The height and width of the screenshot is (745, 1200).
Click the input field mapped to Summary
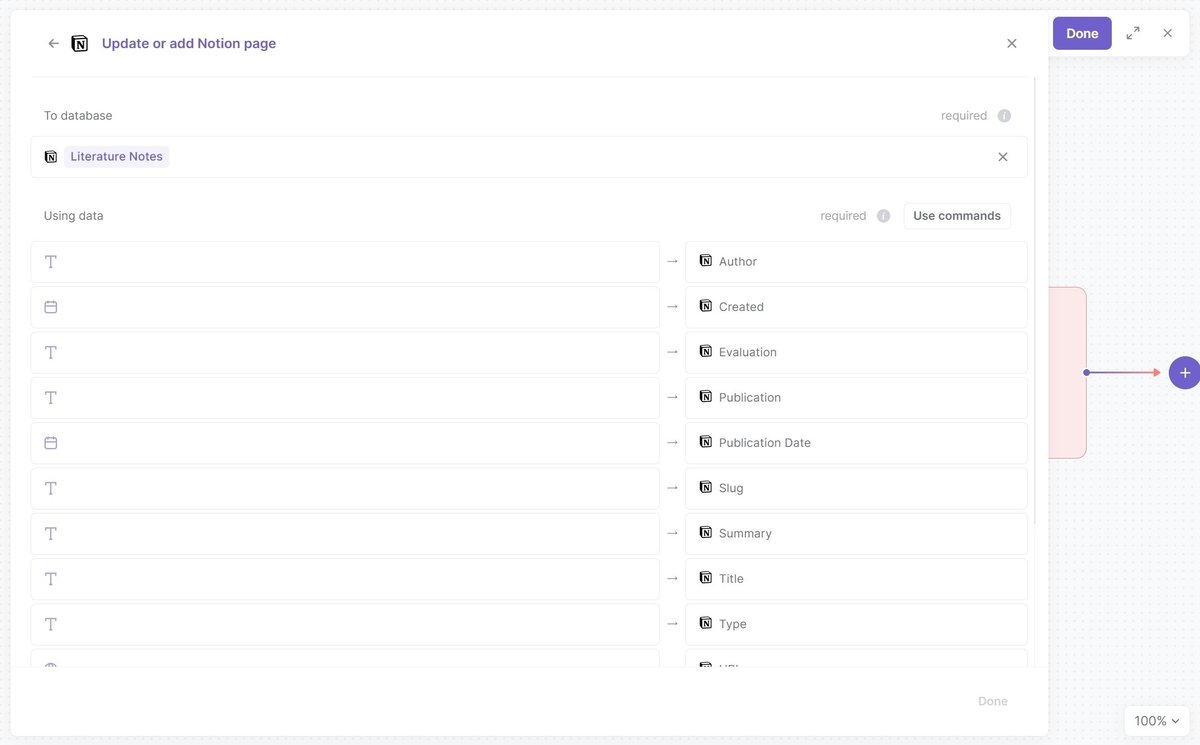click(345, 534)
